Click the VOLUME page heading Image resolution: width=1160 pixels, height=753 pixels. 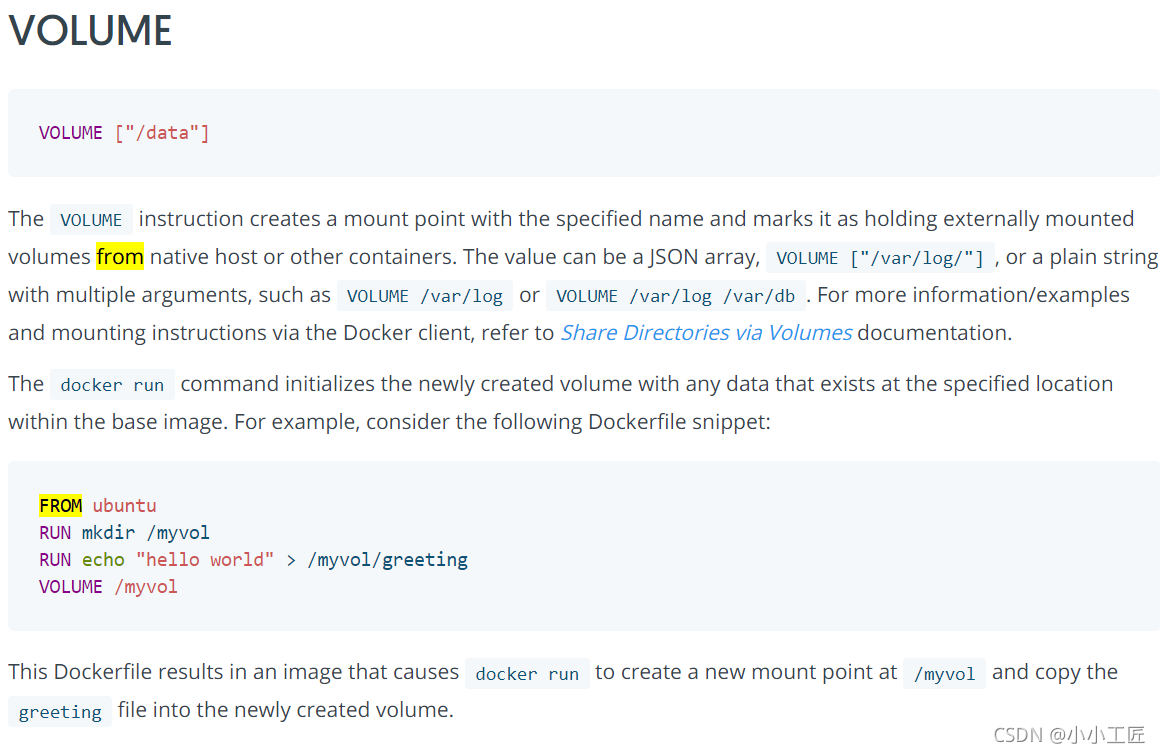point(90,30)
